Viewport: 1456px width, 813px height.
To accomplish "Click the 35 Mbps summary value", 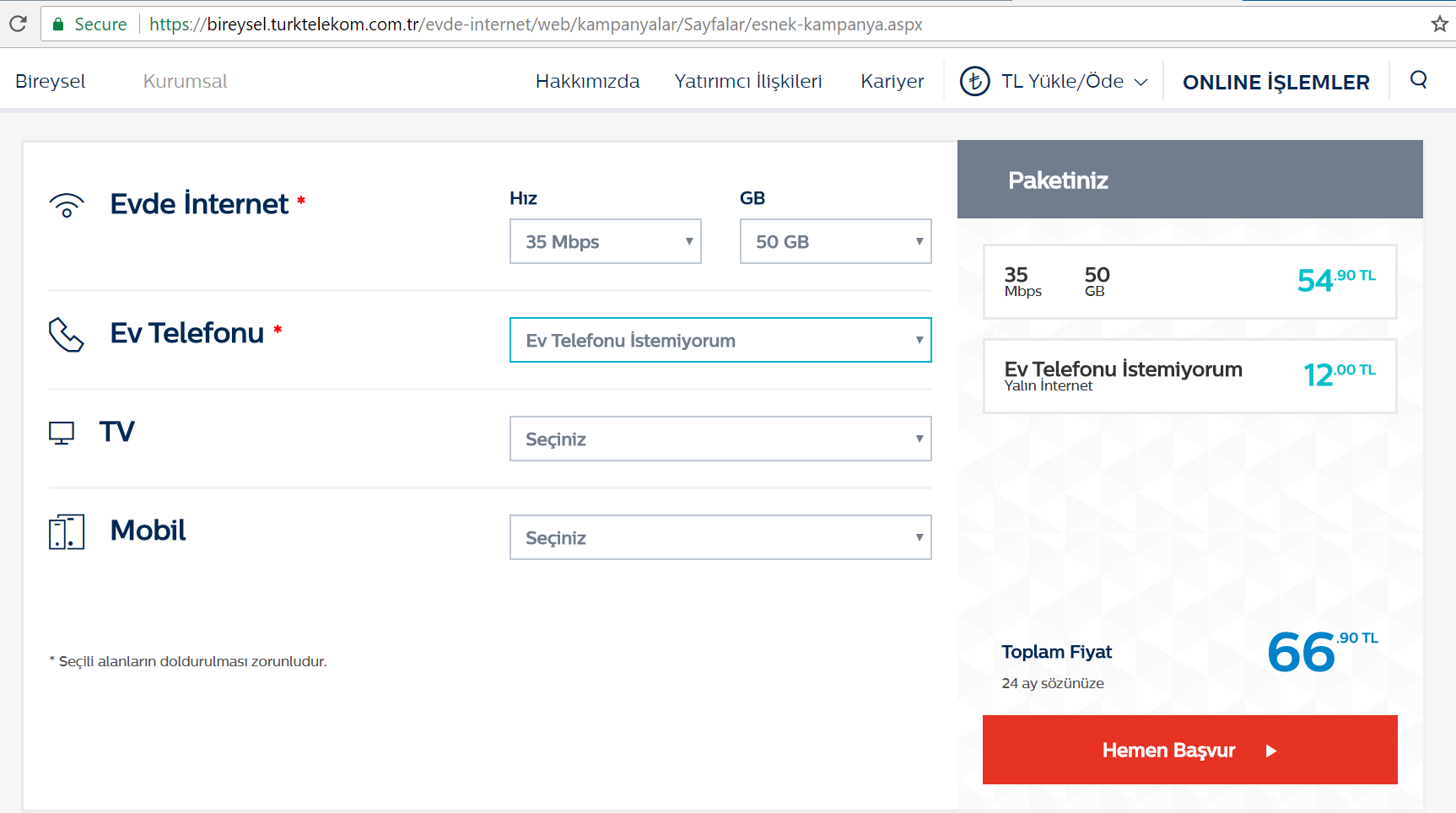I will point(1022,282).
